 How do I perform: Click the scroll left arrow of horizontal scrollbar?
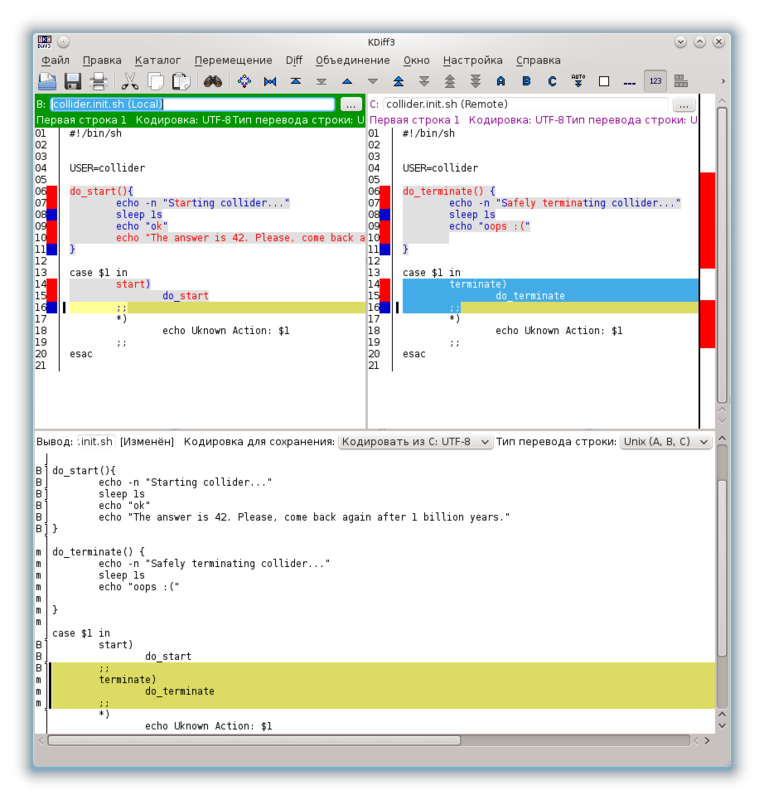click(x=41, y=740)
